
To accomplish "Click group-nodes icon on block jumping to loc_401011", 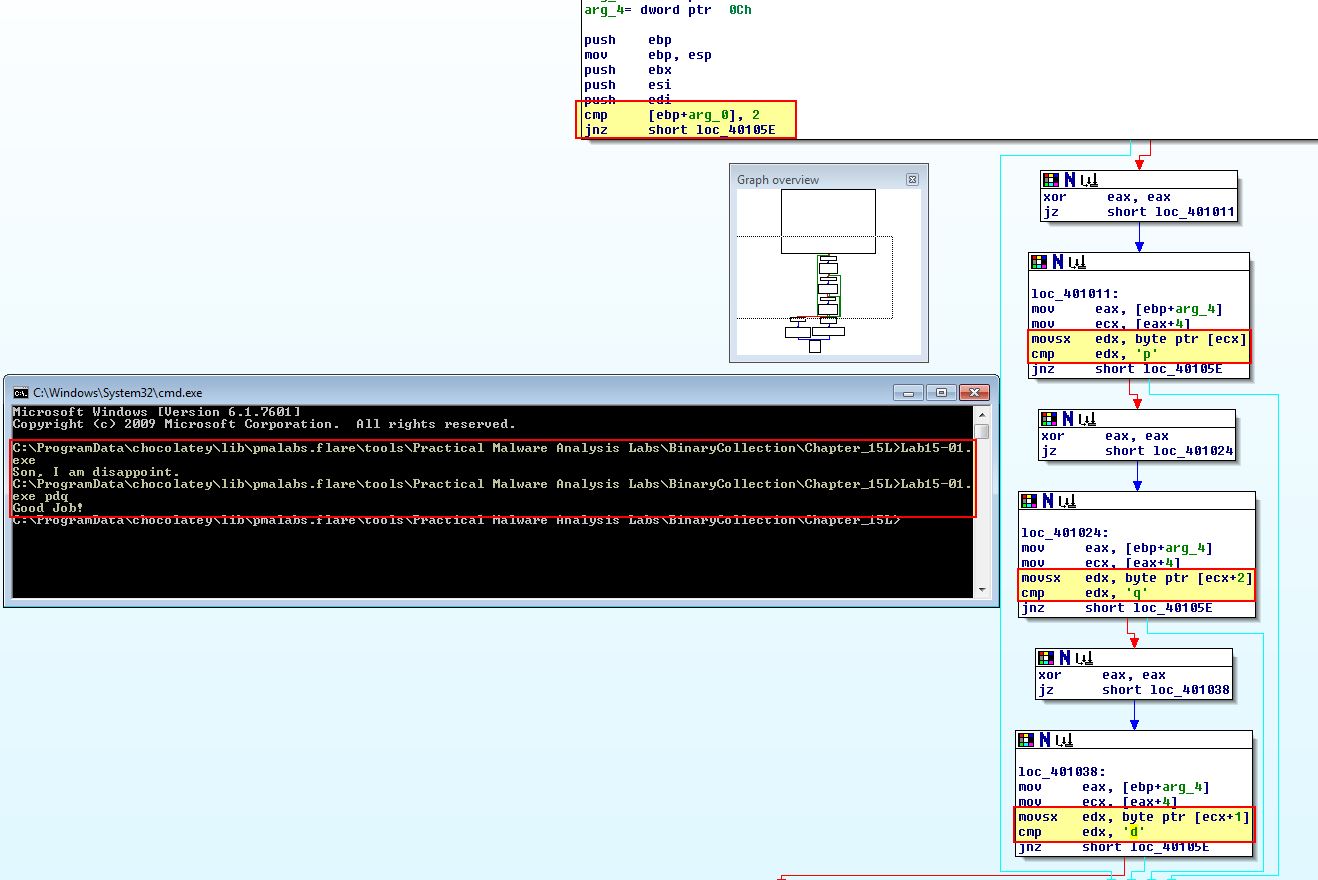I will click(x=1088, y=180).
